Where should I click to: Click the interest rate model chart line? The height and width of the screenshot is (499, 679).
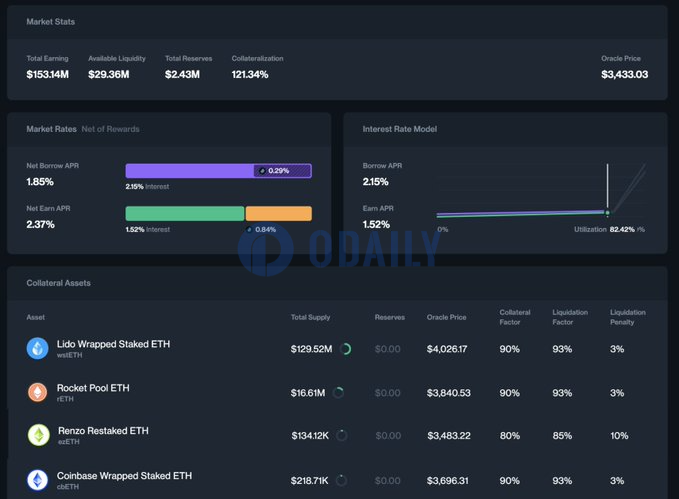click(520, 214)
